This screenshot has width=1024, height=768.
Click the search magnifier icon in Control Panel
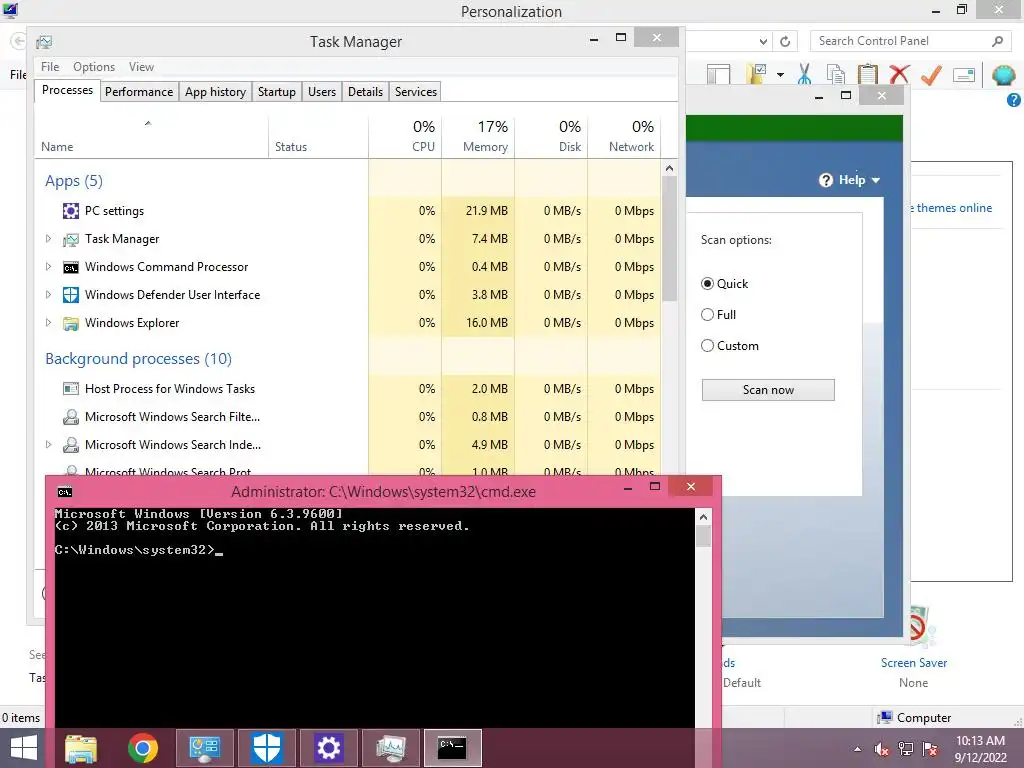997,41
